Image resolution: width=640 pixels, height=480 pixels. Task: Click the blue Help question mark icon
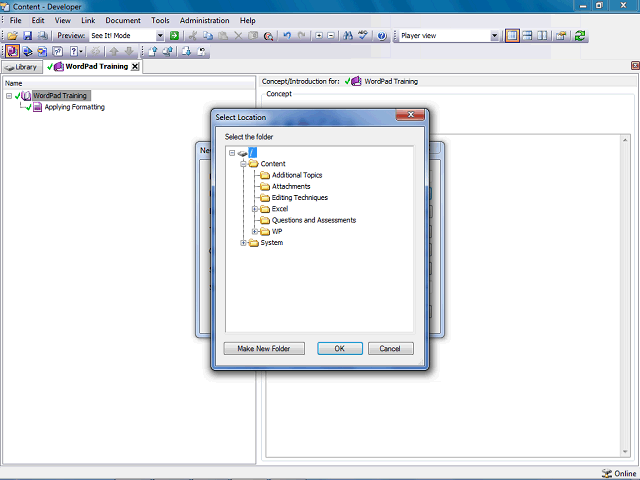[x=382, y=36]
